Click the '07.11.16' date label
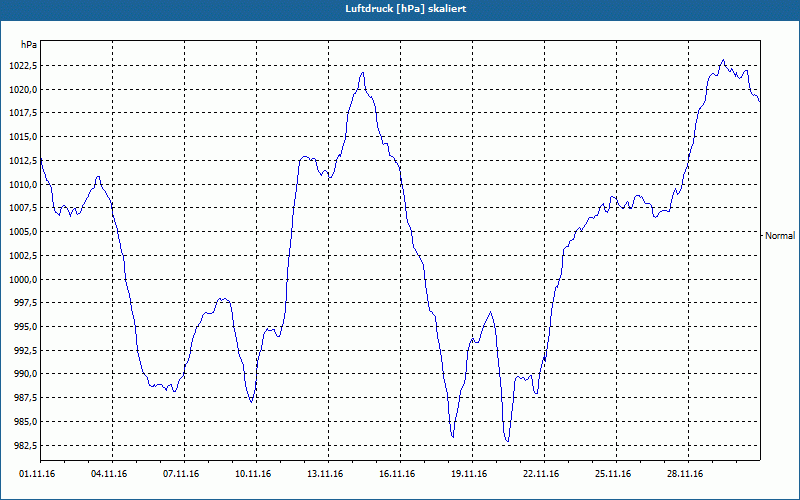Screen dimensions: 800x500 click(x=181, y=474)
